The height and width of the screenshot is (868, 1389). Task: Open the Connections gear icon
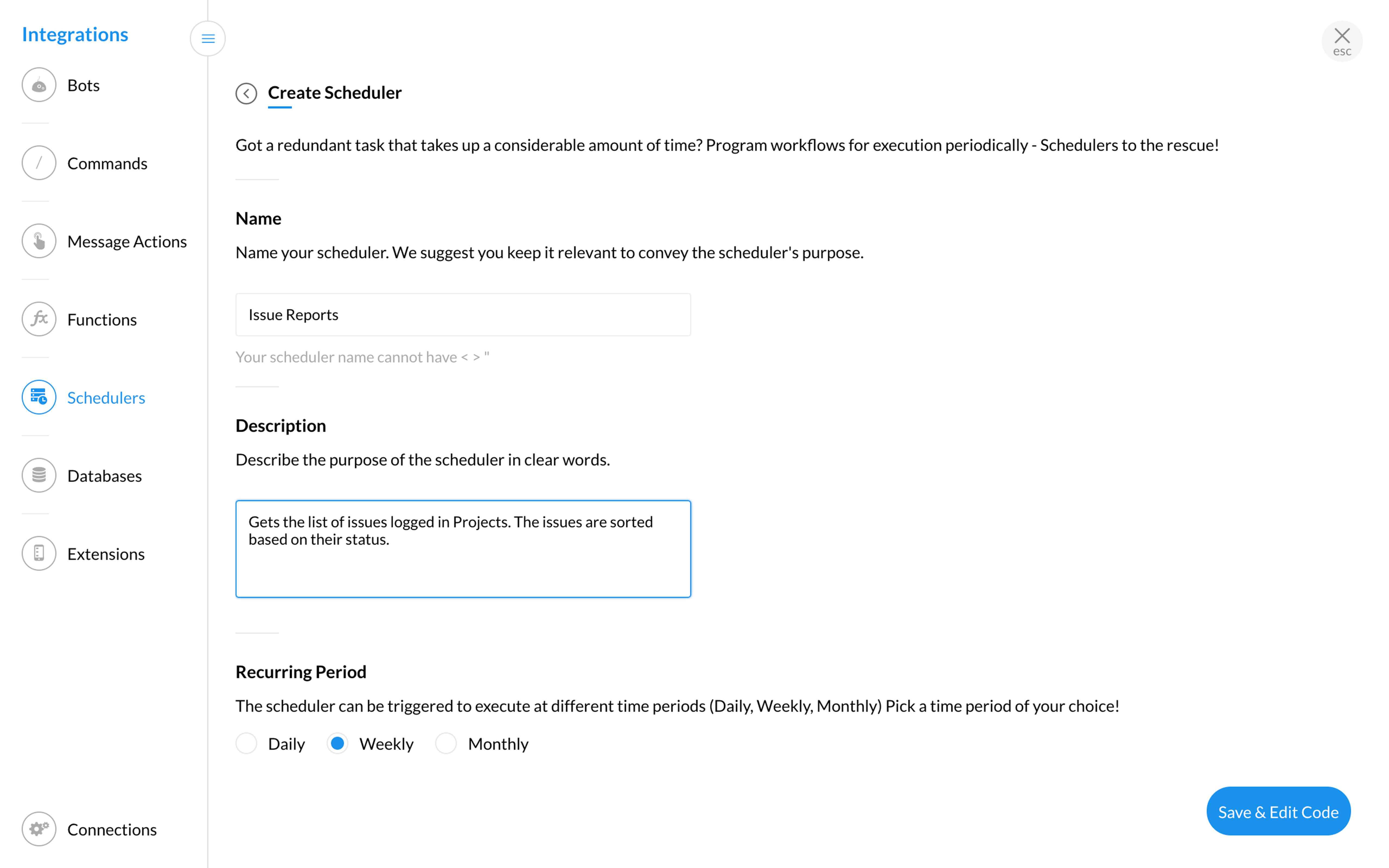point(39,829)
